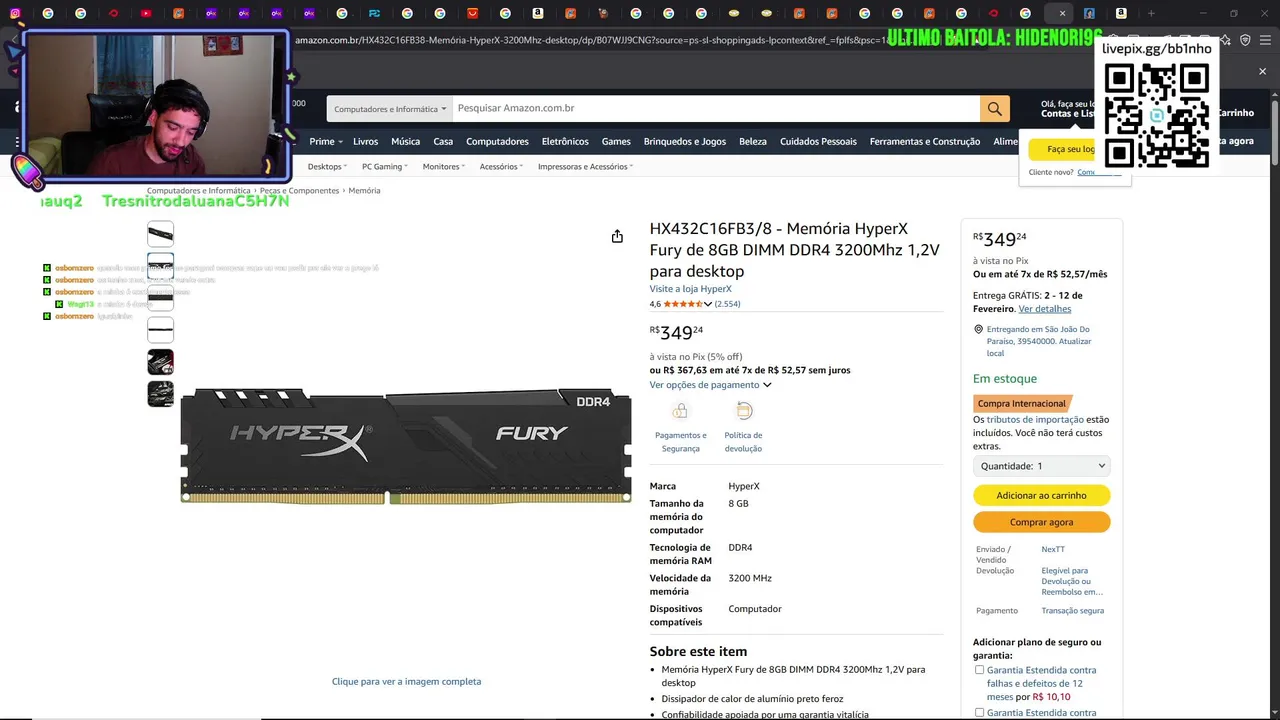Click the Pesquisar Amazon.com.br search field
Viewport: 1280px width, 720px height.
tap(715, 108)
